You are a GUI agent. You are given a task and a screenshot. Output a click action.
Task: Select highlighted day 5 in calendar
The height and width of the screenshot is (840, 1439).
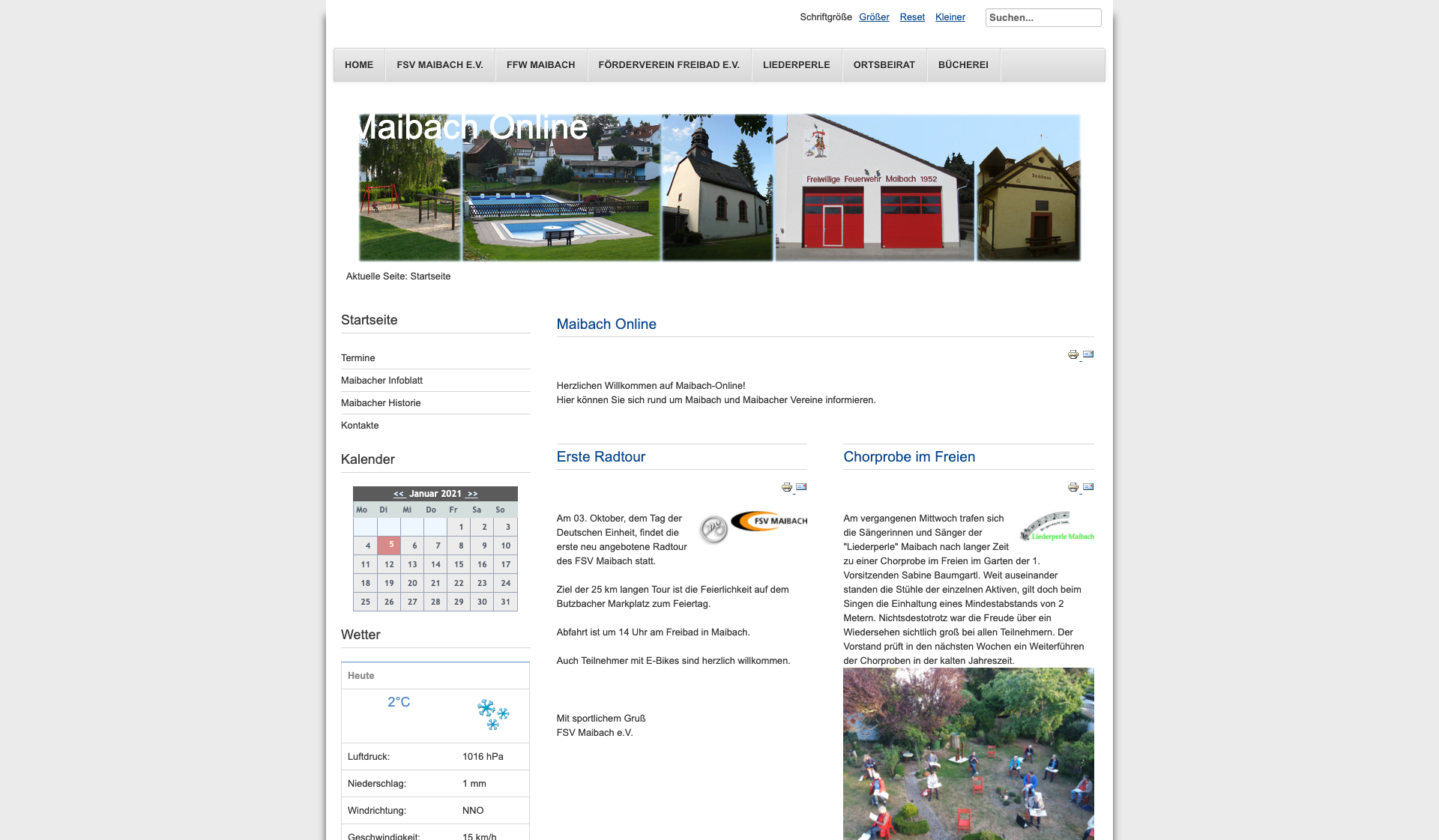click(x=390, y=545)
